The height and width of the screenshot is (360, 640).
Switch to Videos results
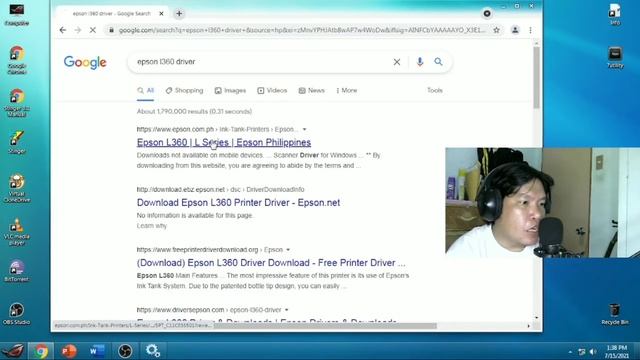click(x=272, y=91)
